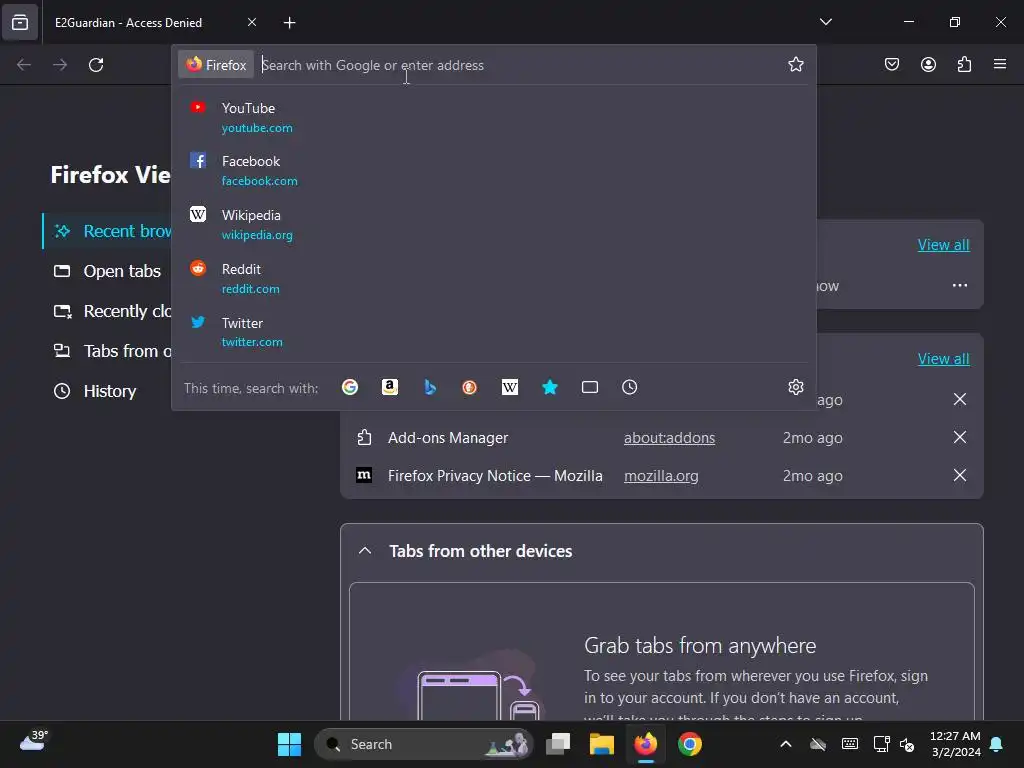
Task: Search this time with Amazon
Action: (x=390, y=387)
